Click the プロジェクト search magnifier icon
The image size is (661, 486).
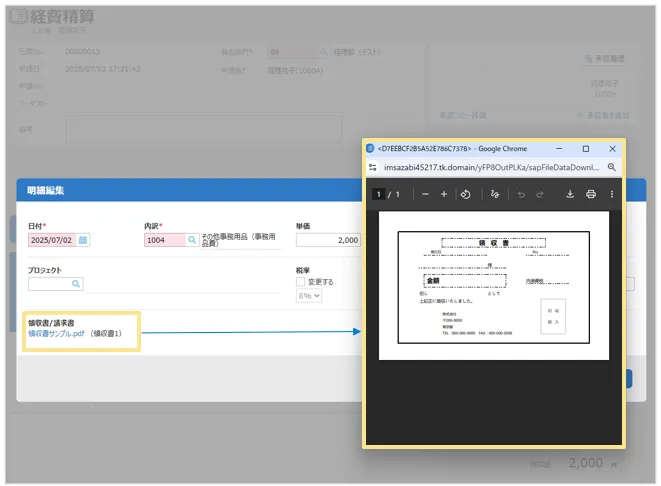click(x=76, y=284)
